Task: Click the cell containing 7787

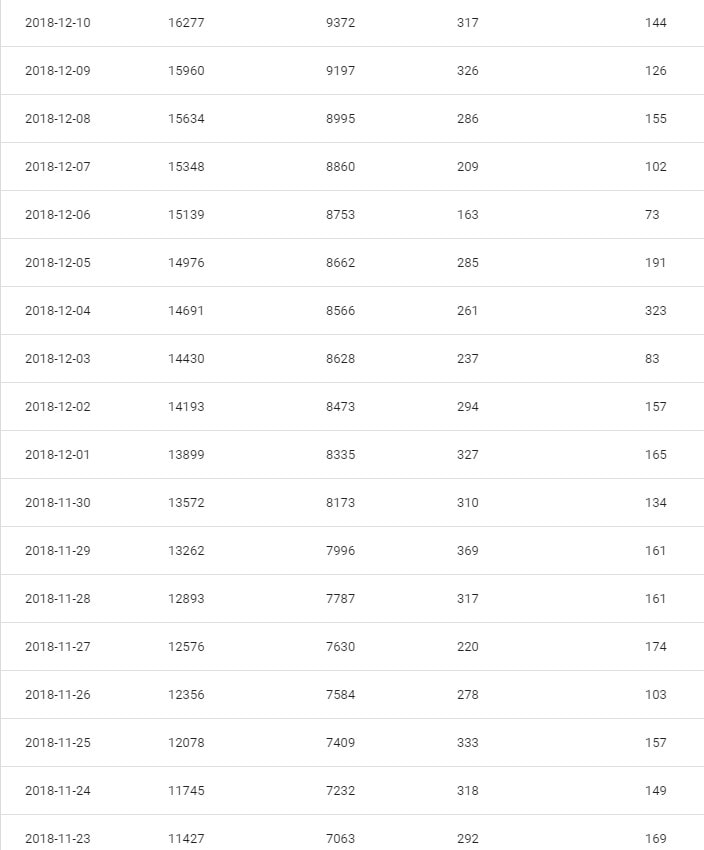Action: [340, 599]
